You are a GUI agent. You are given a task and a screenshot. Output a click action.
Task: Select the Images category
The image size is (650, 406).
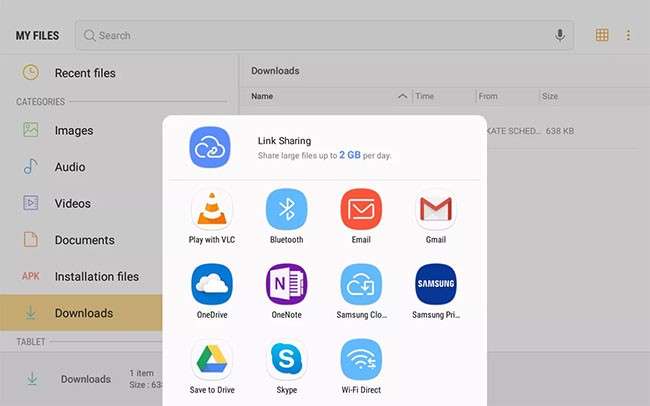[x=73, y=130]
